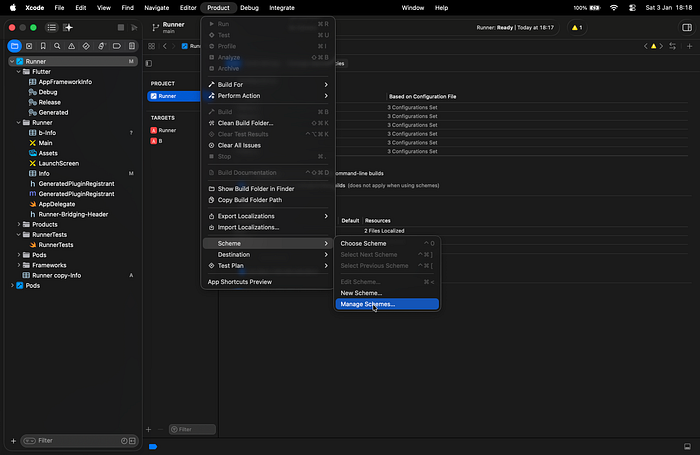Expand the Pods project at bottom
Viewport: 700px width, 455px height.
pos(12,285)
